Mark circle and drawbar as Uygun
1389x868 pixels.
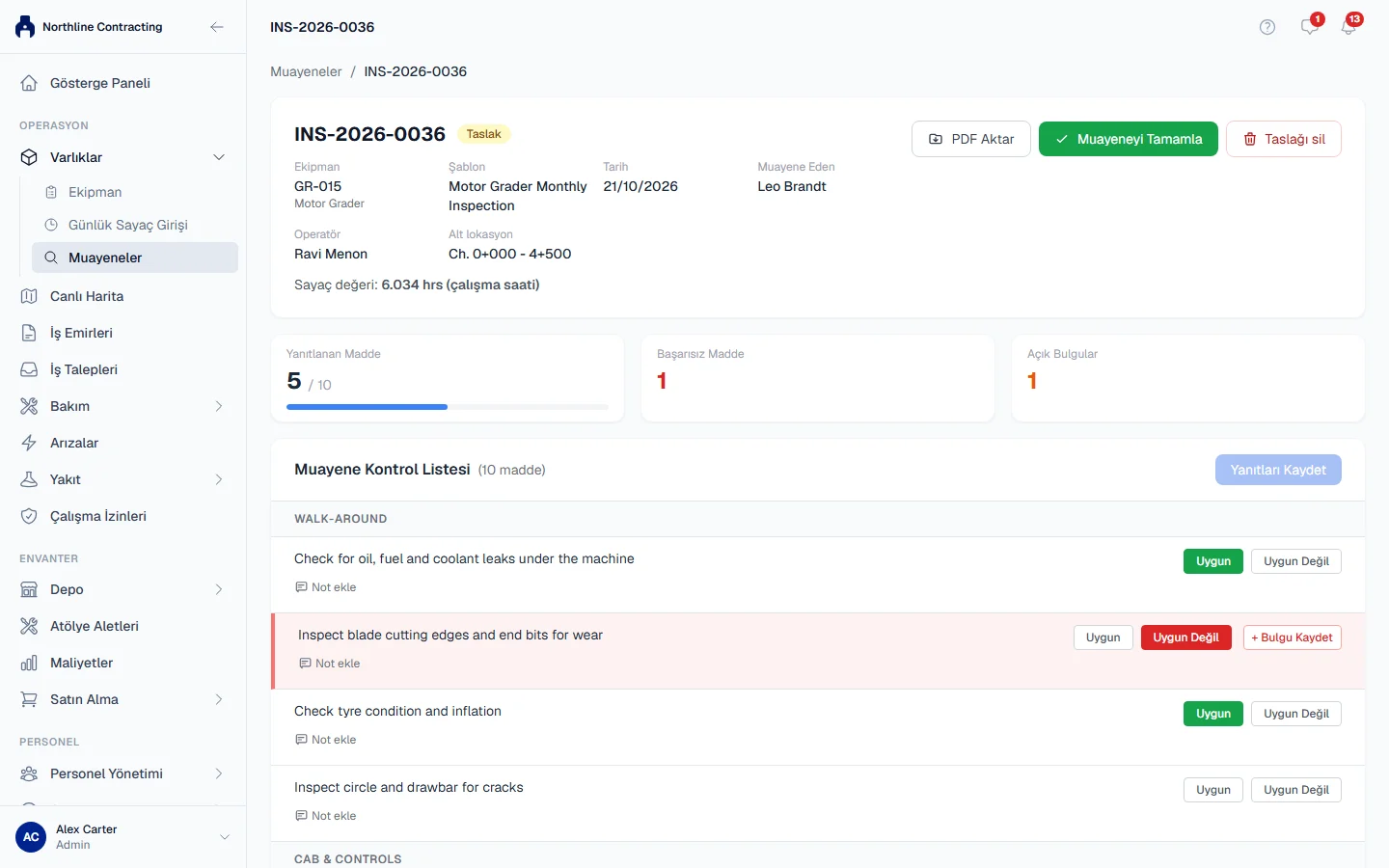click(1213, 790)
